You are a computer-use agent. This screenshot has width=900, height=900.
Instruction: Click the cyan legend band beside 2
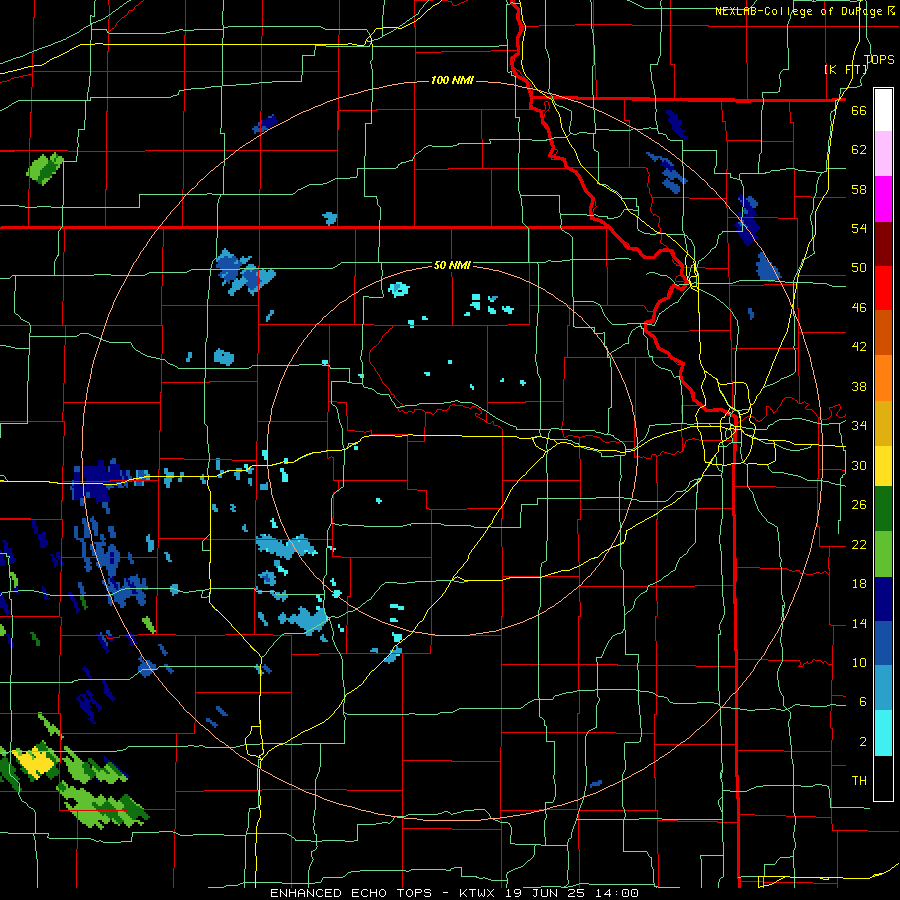click(x=883, y=733)
